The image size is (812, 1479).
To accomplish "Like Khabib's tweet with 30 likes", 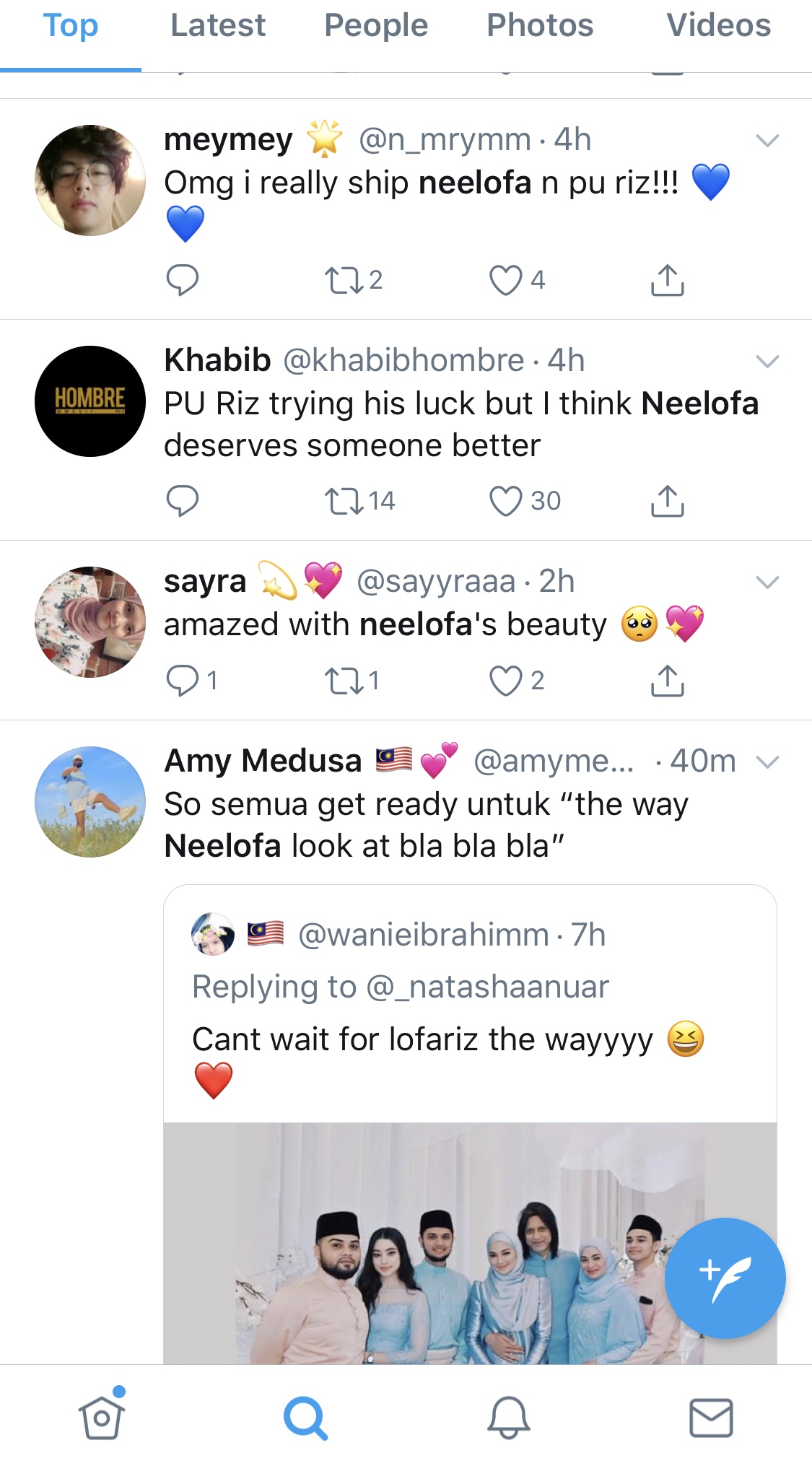I will pyautogui.click(x=505, y=501).
